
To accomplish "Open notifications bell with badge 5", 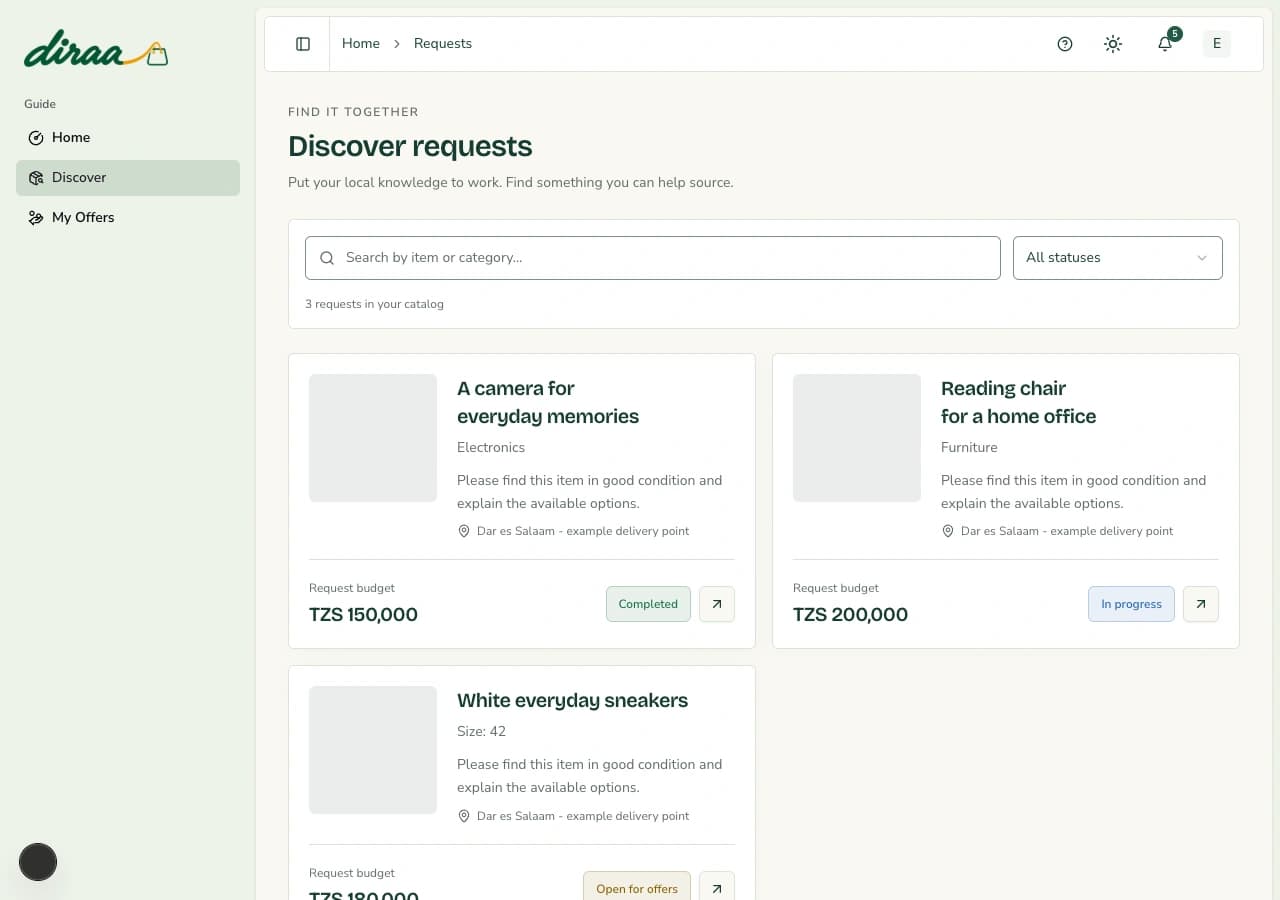I will point(1165,44).
